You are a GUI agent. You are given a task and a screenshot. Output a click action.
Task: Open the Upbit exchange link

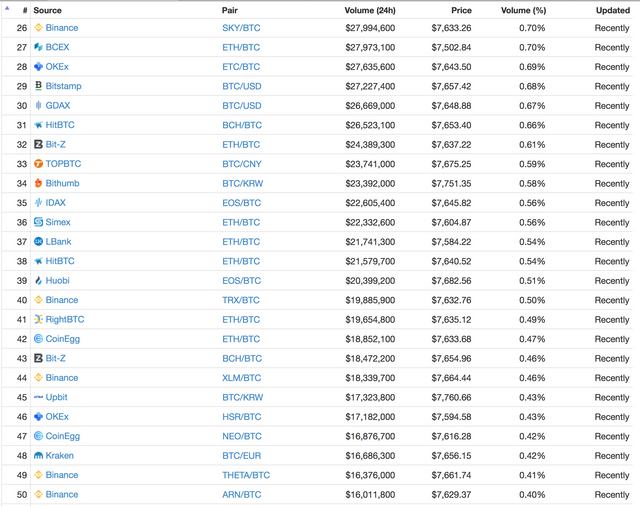click(57, 397)
